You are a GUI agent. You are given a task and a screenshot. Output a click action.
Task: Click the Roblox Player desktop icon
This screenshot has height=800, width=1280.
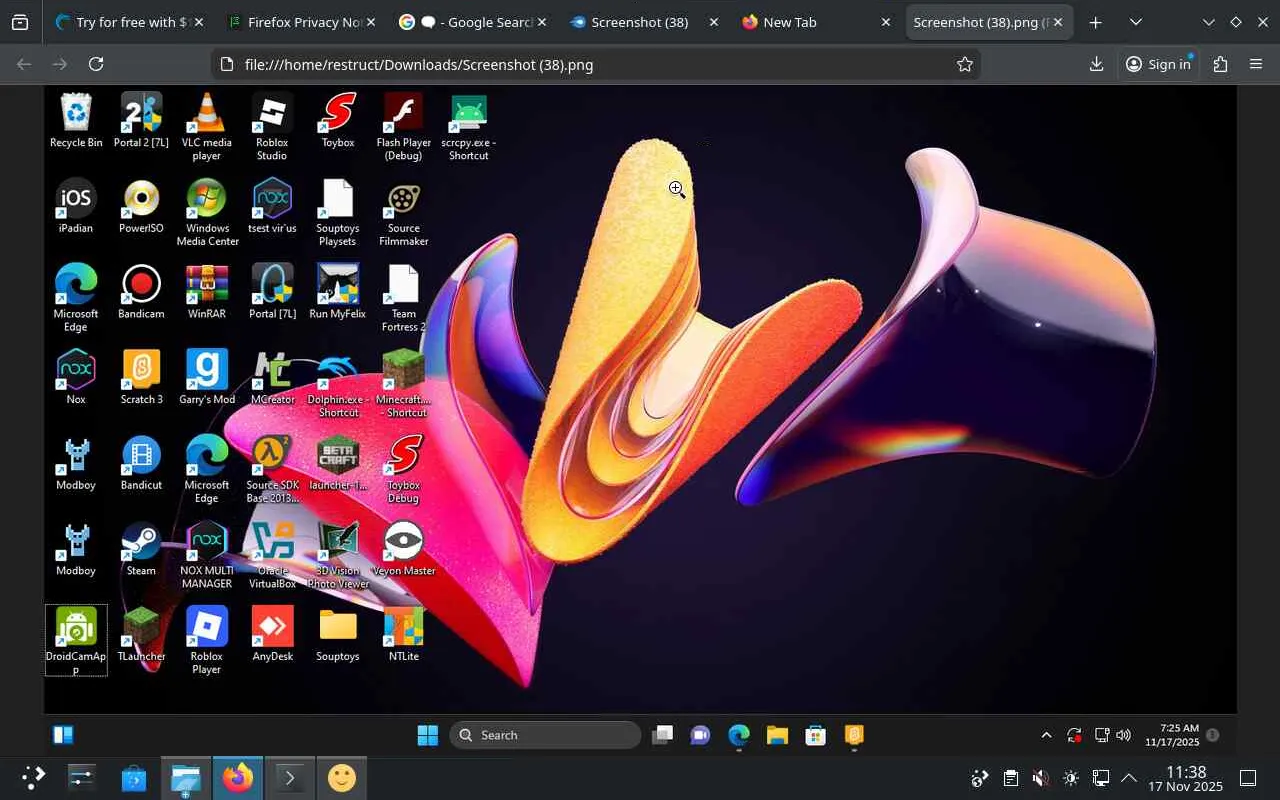click(207, 641)
